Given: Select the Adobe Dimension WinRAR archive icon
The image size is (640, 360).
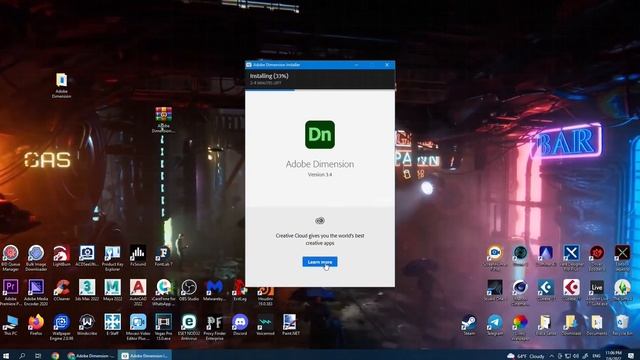Looking at the screenshot, I should 163,120.
